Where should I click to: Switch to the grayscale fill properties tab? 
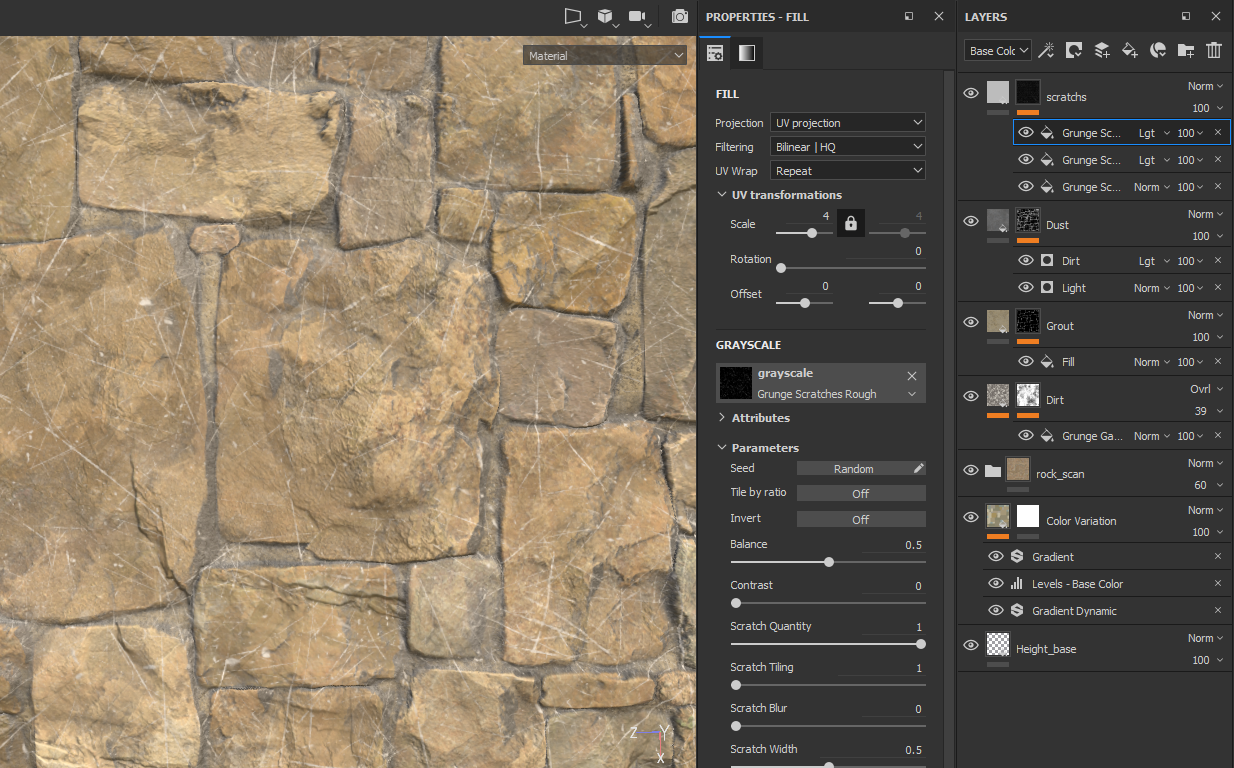coord(746,53)
